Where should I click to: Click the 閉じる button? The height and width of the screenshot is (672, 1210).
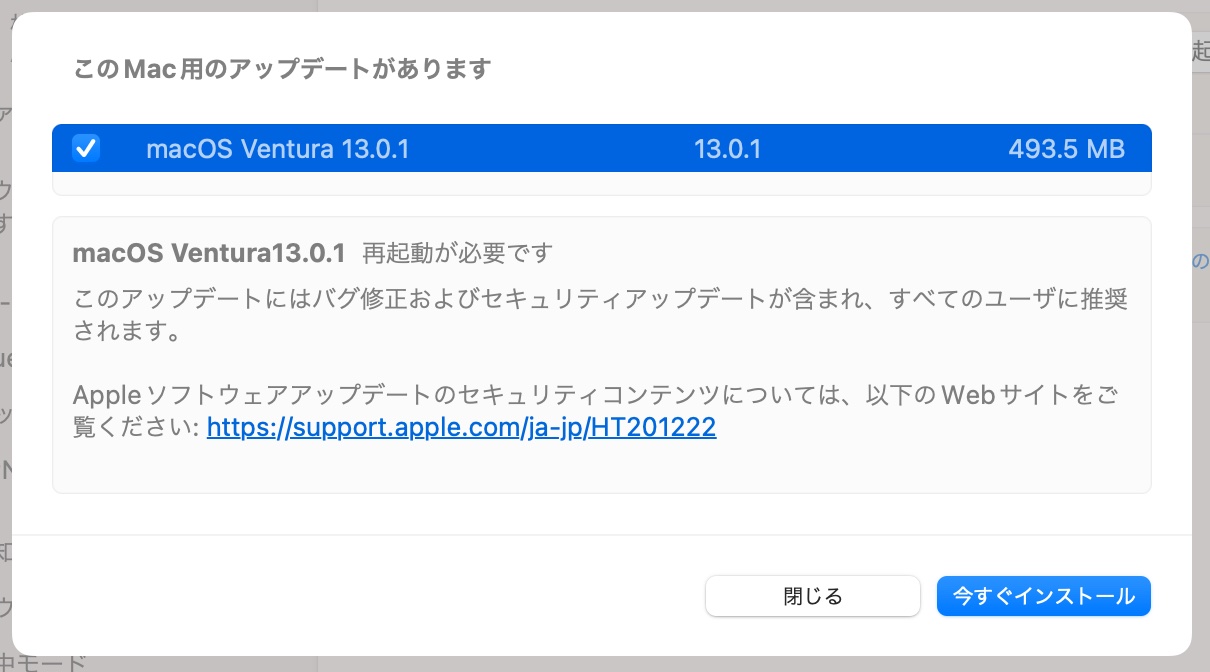pyautogui.click(x=812, y=596)
